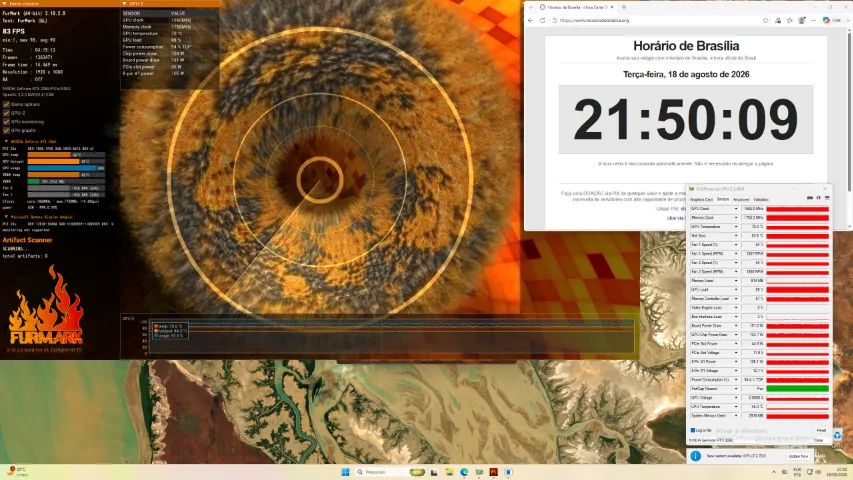Open the Board Power Draw dropdown in GPU-Z
This screenshot has height=480, width=853.
pyautogui.click(x=735, y=325)
